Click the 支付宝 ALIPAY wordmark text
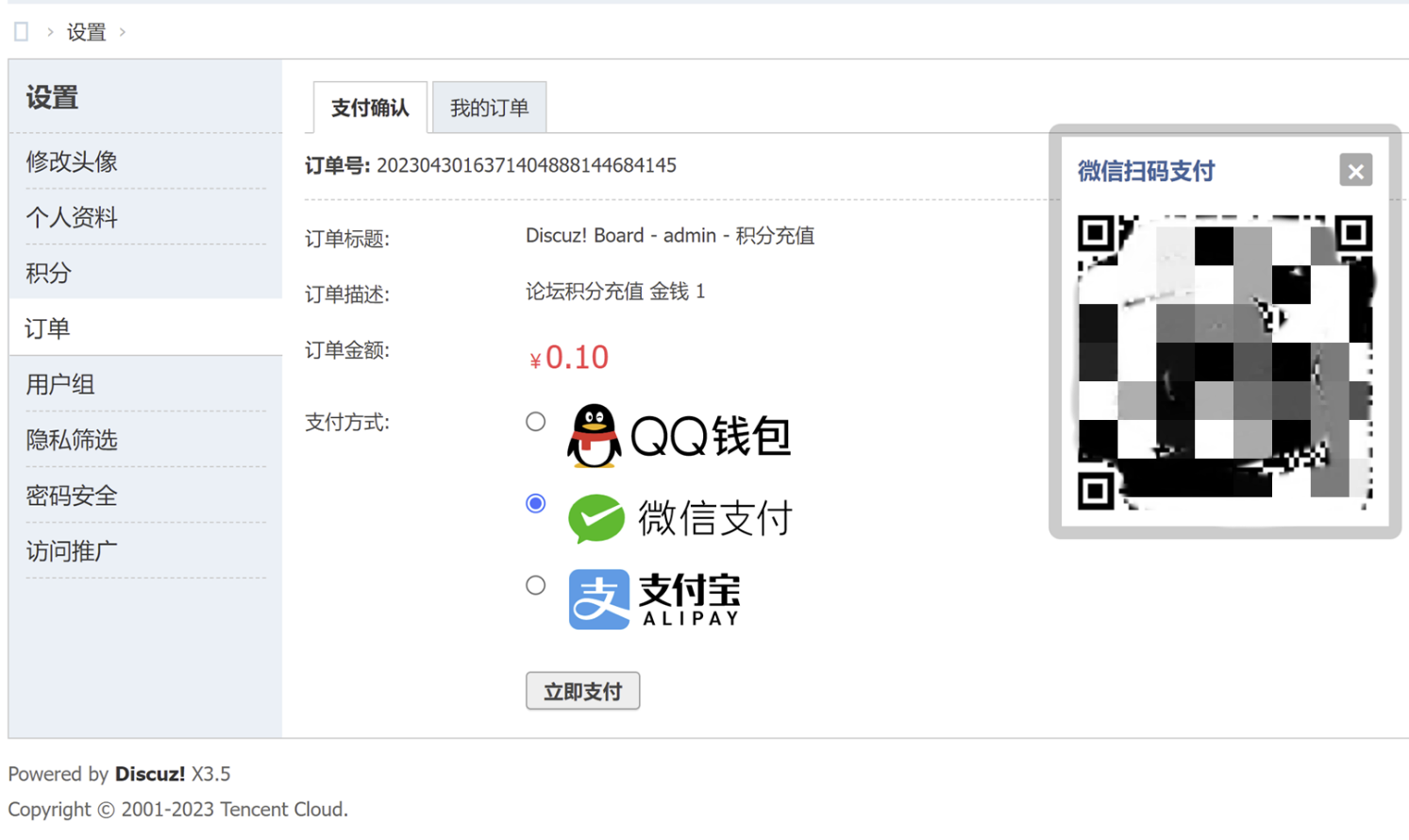 [x=690, y=599]
